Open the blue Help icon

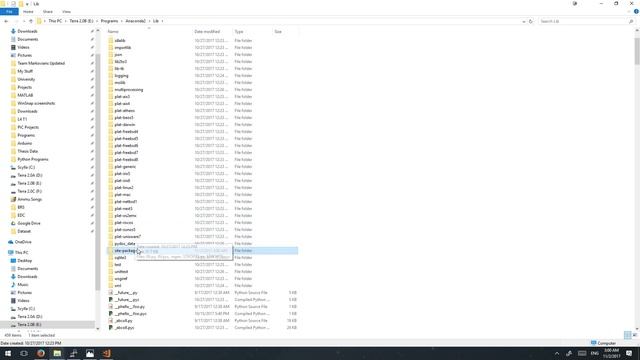coord(636,11)
